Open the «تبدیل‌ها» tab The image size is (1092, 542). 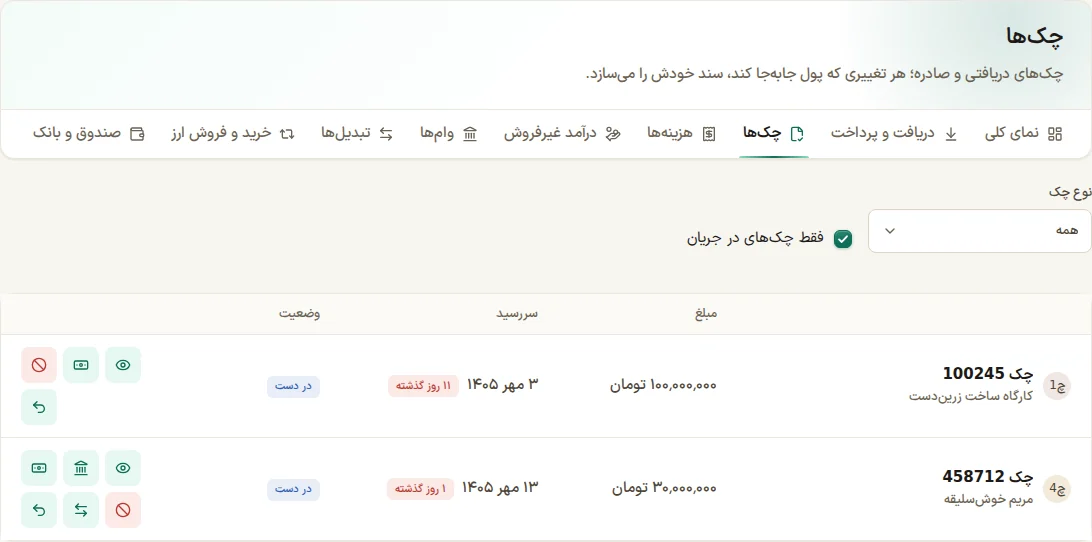[x=357, y=134]
